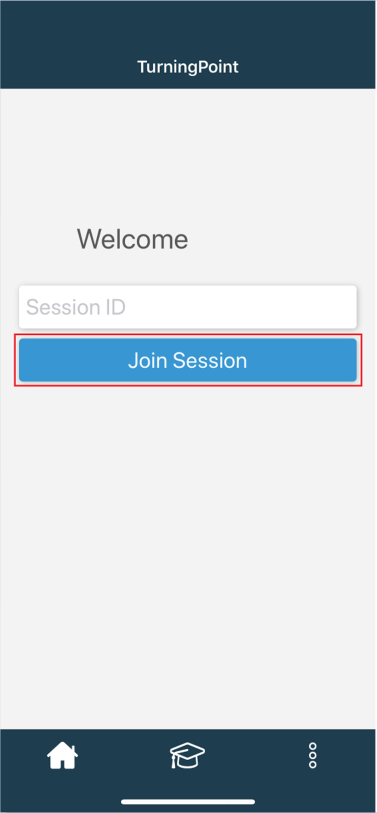Open the graduation cap Courses icon
This screenshot has height=813, width=377.
tap(187, 756)
